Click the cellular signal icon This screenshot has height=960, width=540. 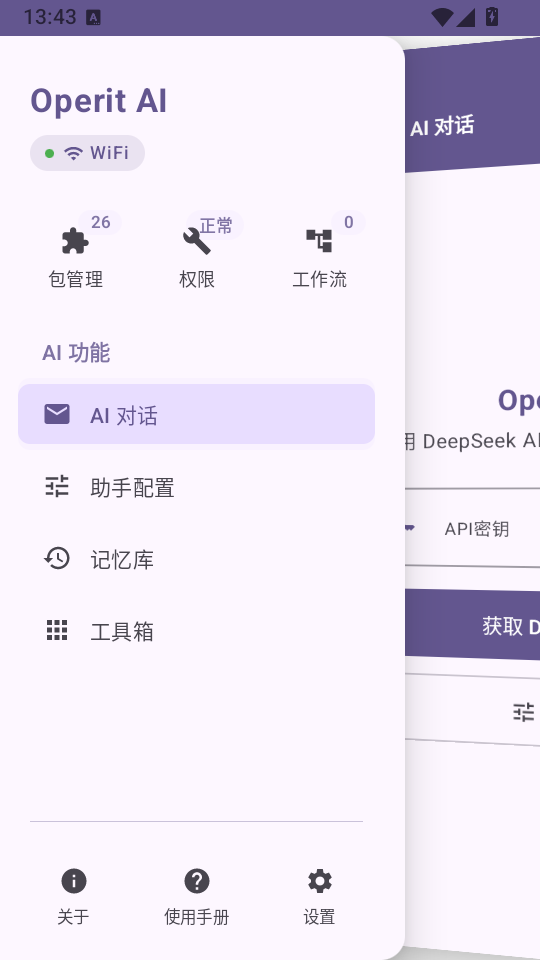pos(466,17)
